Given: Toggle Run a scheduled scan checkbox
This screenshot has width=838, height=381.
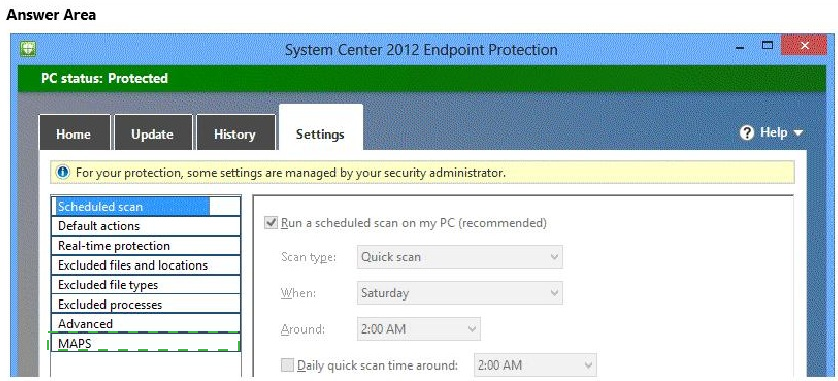Looking at the screenshot, I should coord(271,222).
